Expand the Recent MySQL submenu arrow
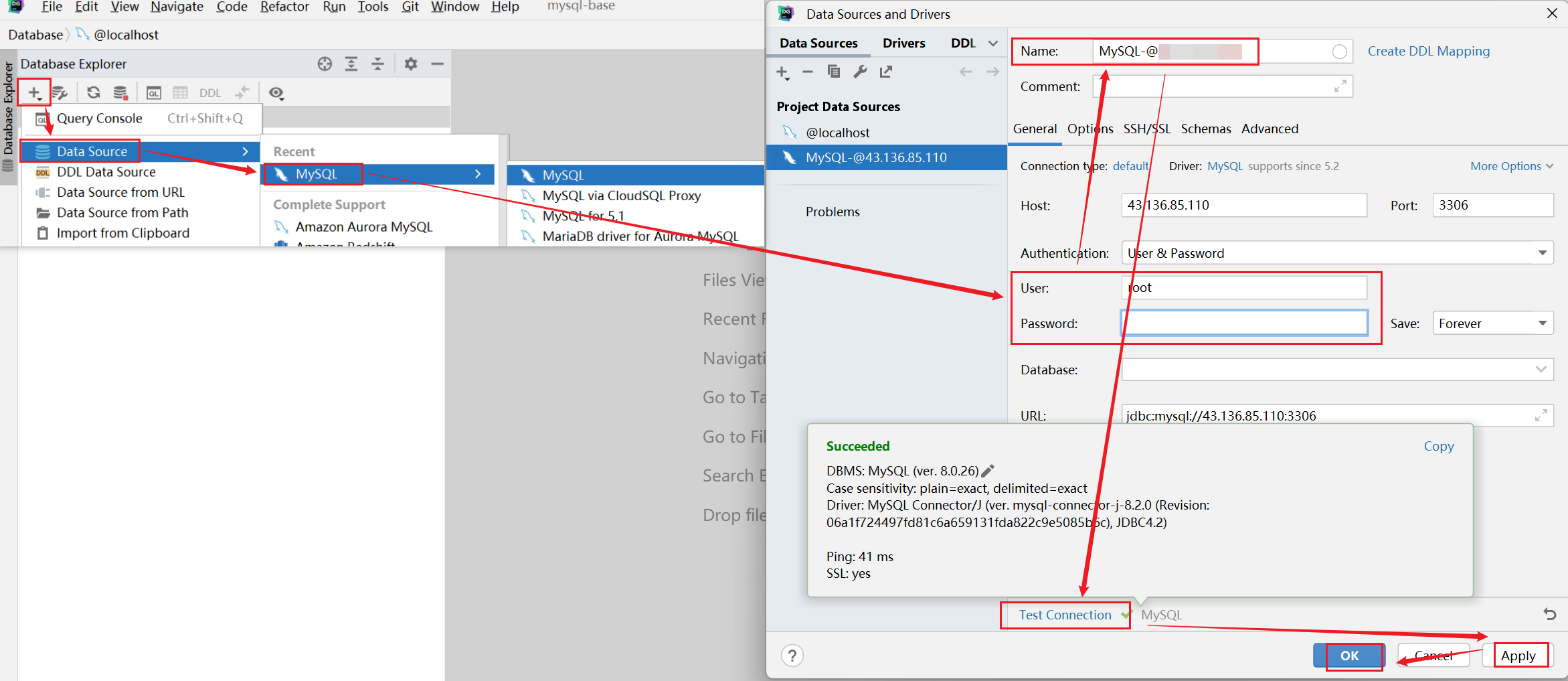The width and height of the screenshot is (1568, 681). (478, 174)
